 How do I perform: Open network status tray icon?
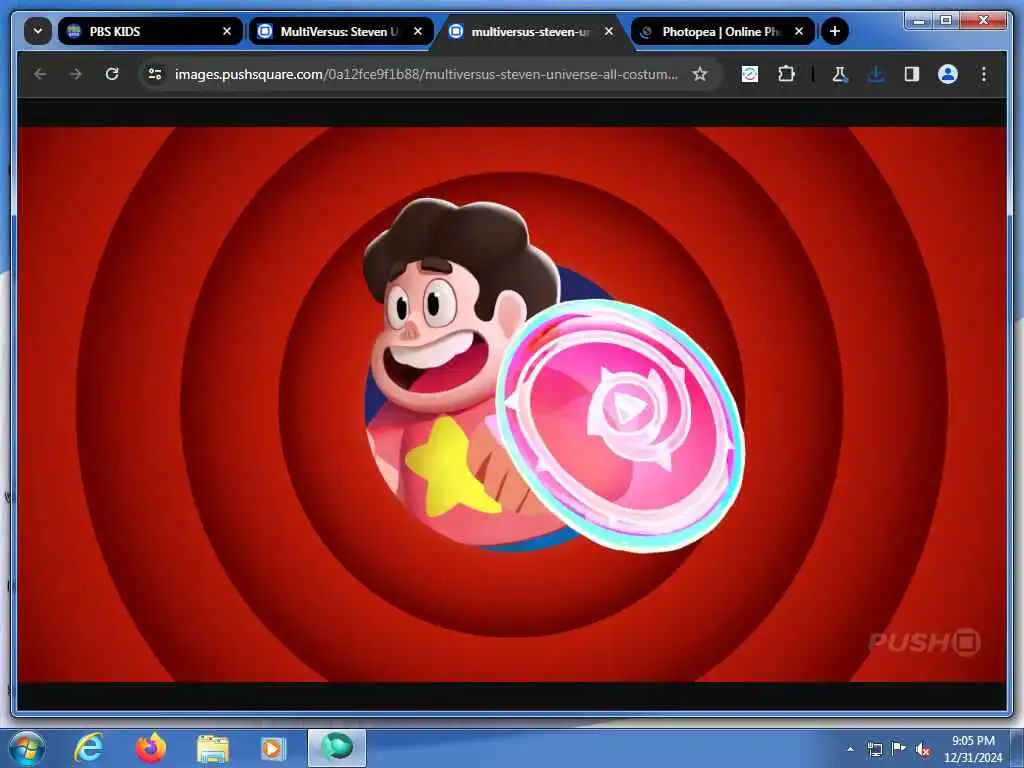(x=874, y=749)
